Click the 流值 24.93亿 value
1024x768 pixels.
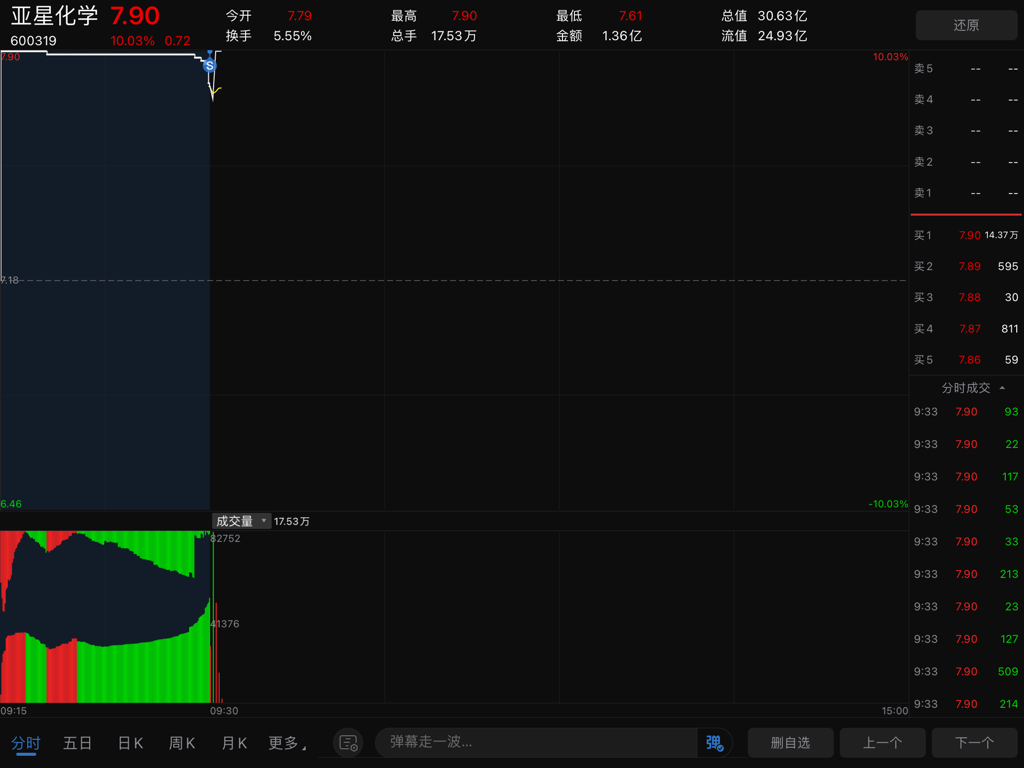782,36
